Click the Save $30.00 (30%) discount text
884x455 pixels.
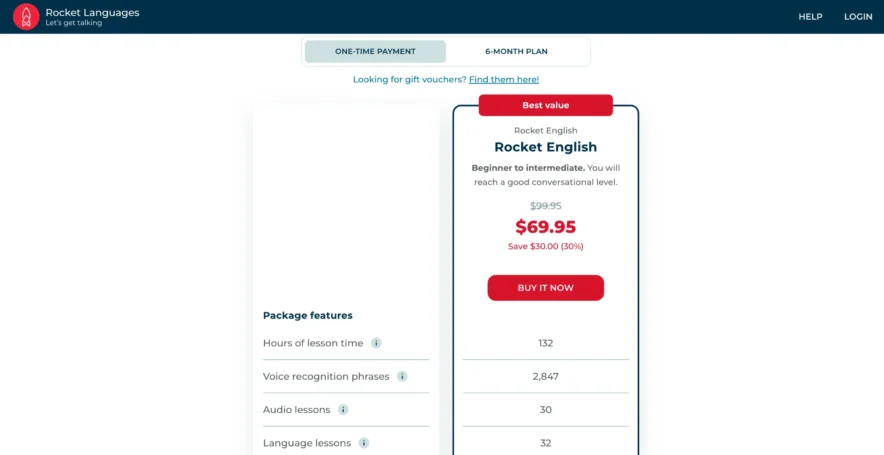pyautogui.click(x=545, y=246)
